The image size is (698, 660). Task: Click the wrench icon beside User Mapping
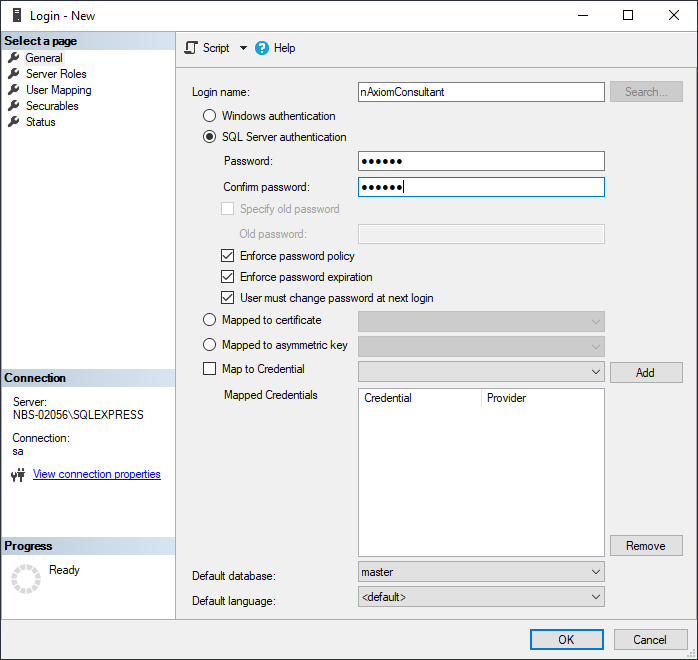click(14, 90)
